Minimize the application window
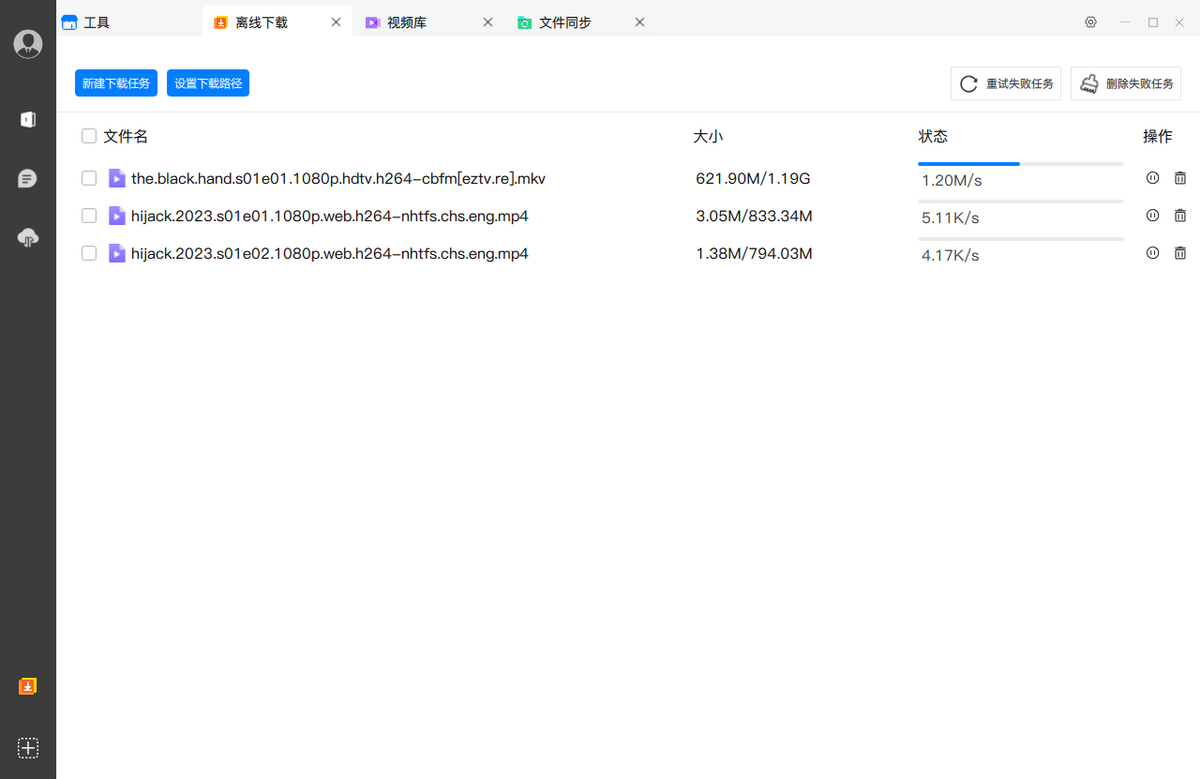Image resolution: width=1200 pixels, height=779 pixels. point(1126,22)
